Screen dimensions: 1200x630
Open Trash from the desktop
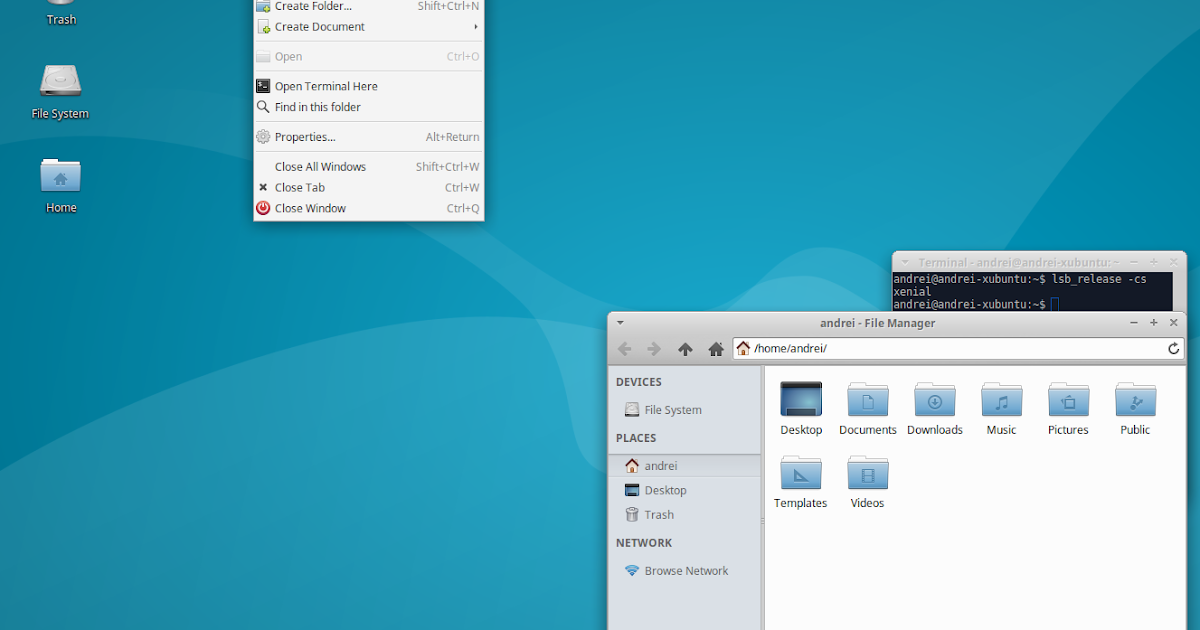pos(60,14)
